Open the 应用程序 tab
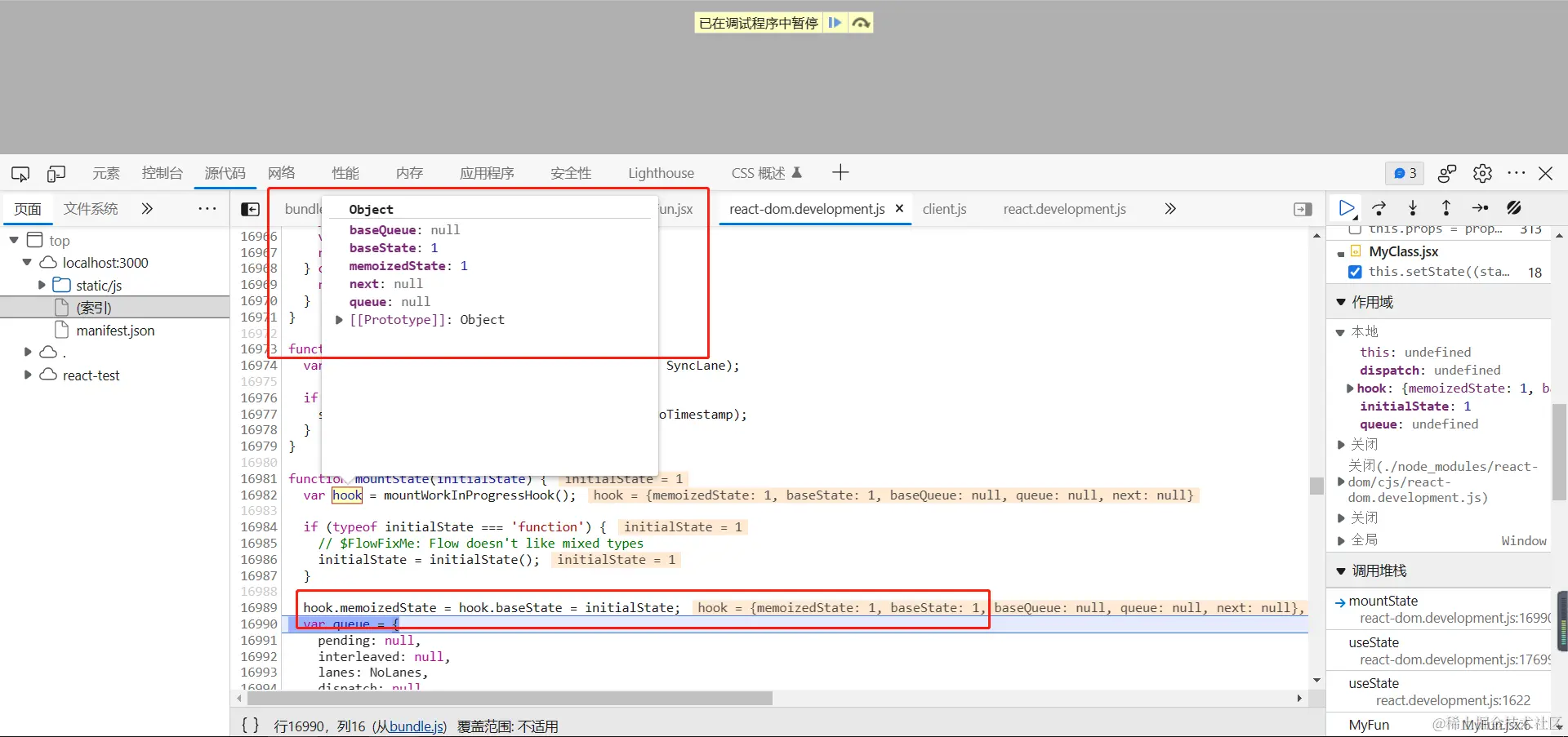Viewport: 1568px width, 737px height. coord(487,173)
